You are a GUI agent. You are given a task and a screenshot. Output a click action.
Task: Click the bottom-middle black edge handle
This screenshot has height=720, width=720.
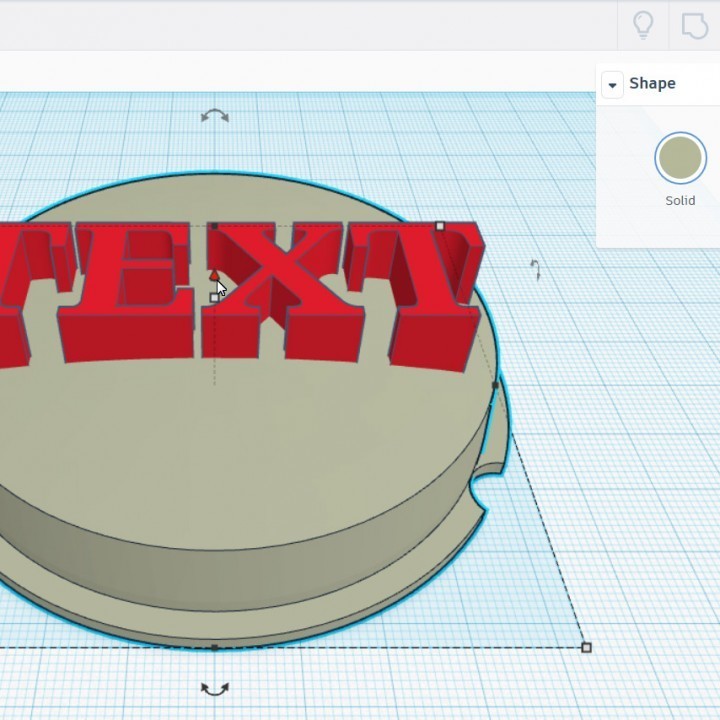click(x=215, y=648)
